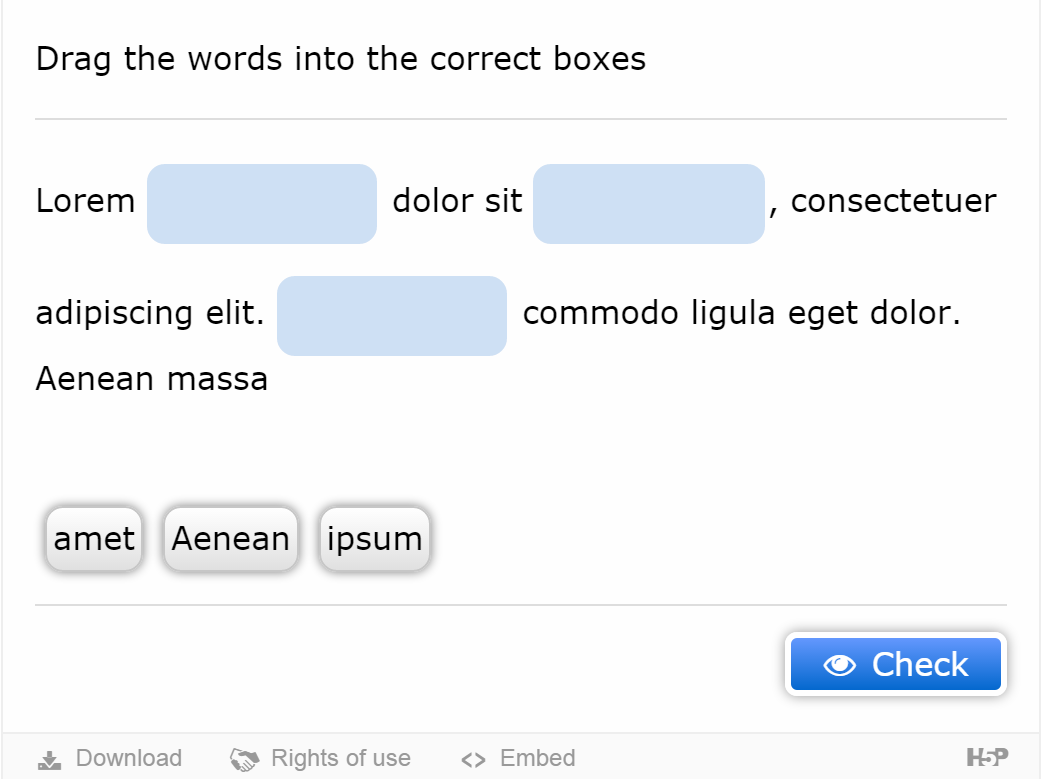Viewport: 1043px width, 779px height.
Task: Click the word "consectetuer" in the sentence
Action: (x=893, y=201)
